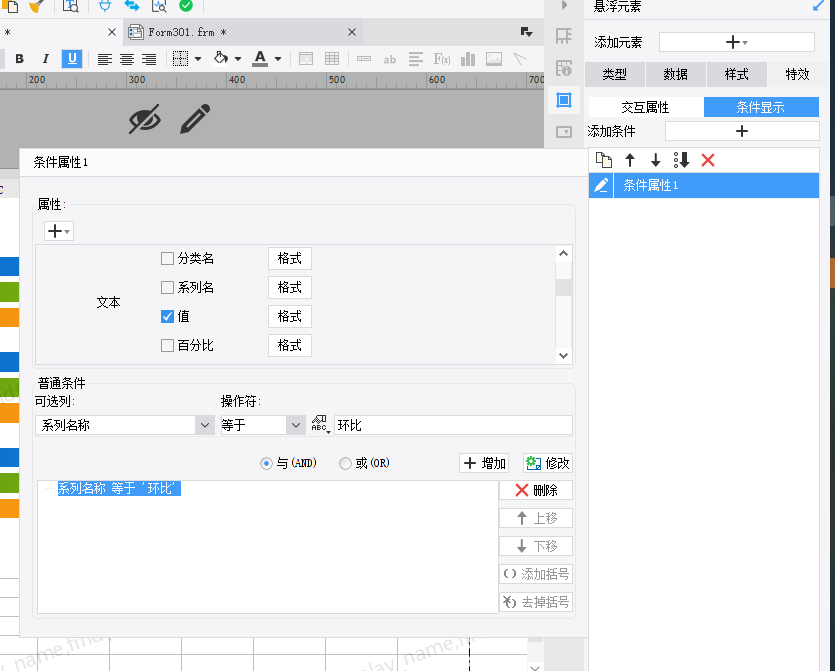
Task: Delete condition with the red X icon
Action: pos(708,160)
